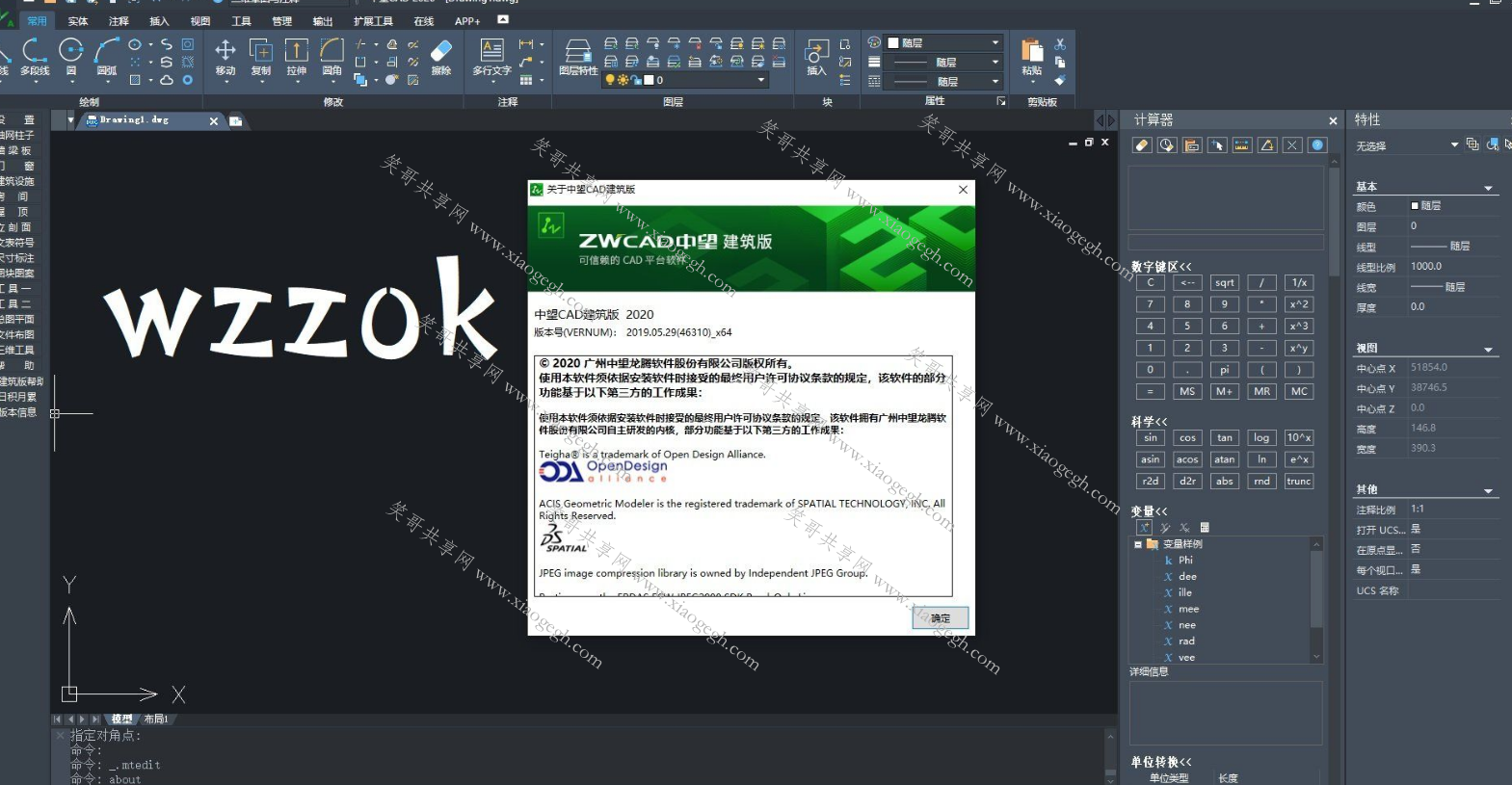Image resolution: width=1512 pixels, height=785 pixels.
Task: Collapse the 变量样例 tree folder
Action: tap(1138, 544)
